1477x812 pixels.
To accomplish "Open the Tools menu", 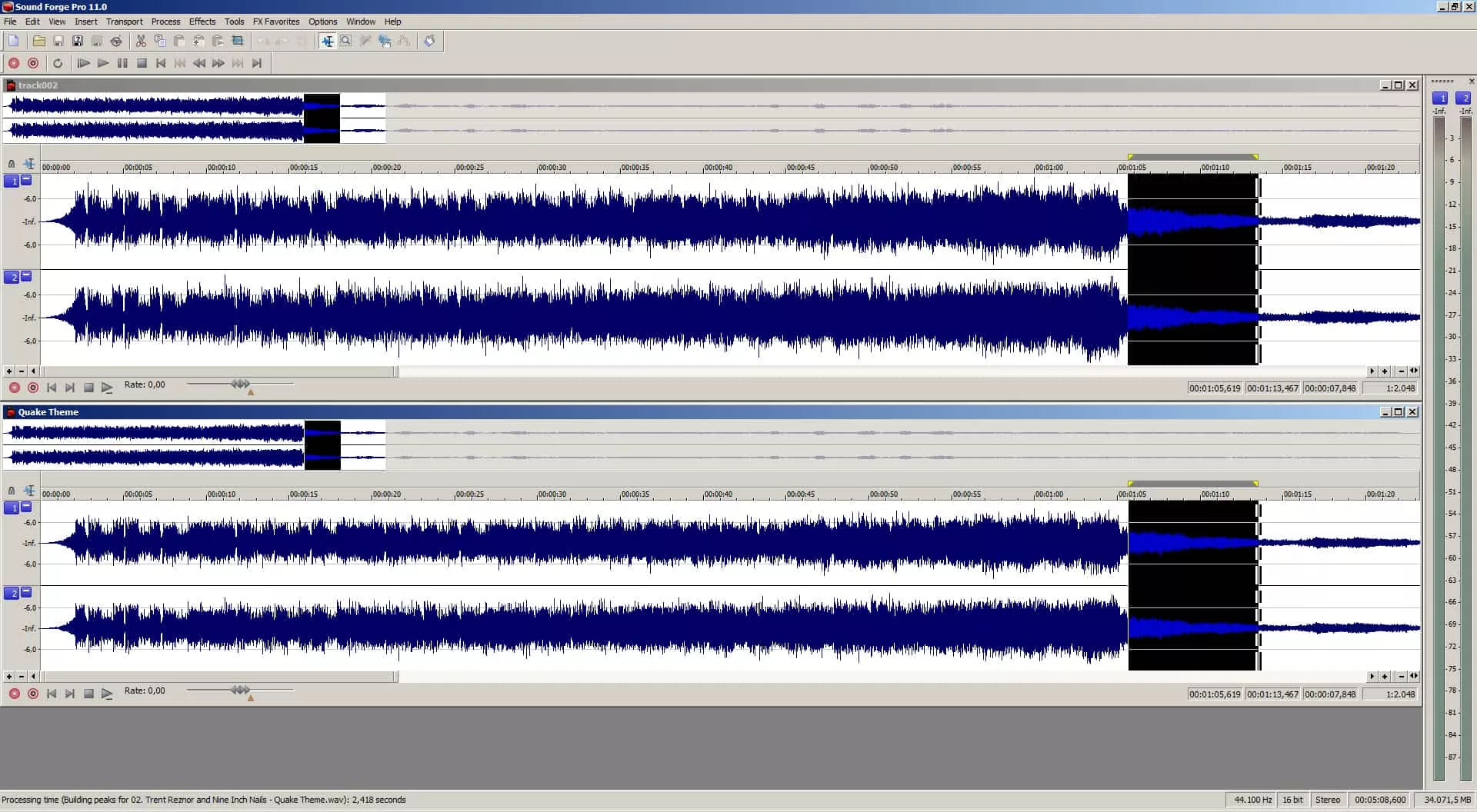I will pyautogui.click(x=235, y=22).
